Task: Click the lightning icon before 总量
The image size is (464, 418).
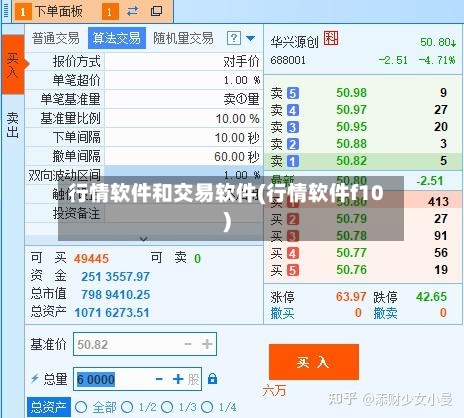Action: point(35,379)
